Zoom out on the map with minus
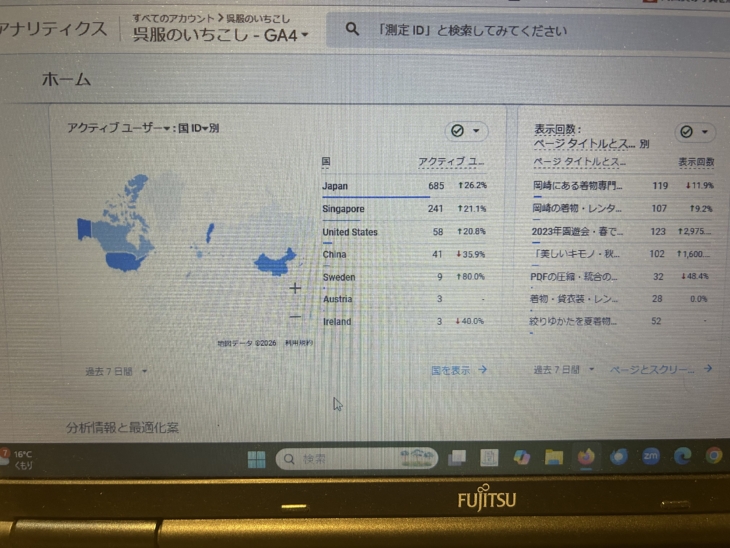730x548 pixels. pos(295,317)
